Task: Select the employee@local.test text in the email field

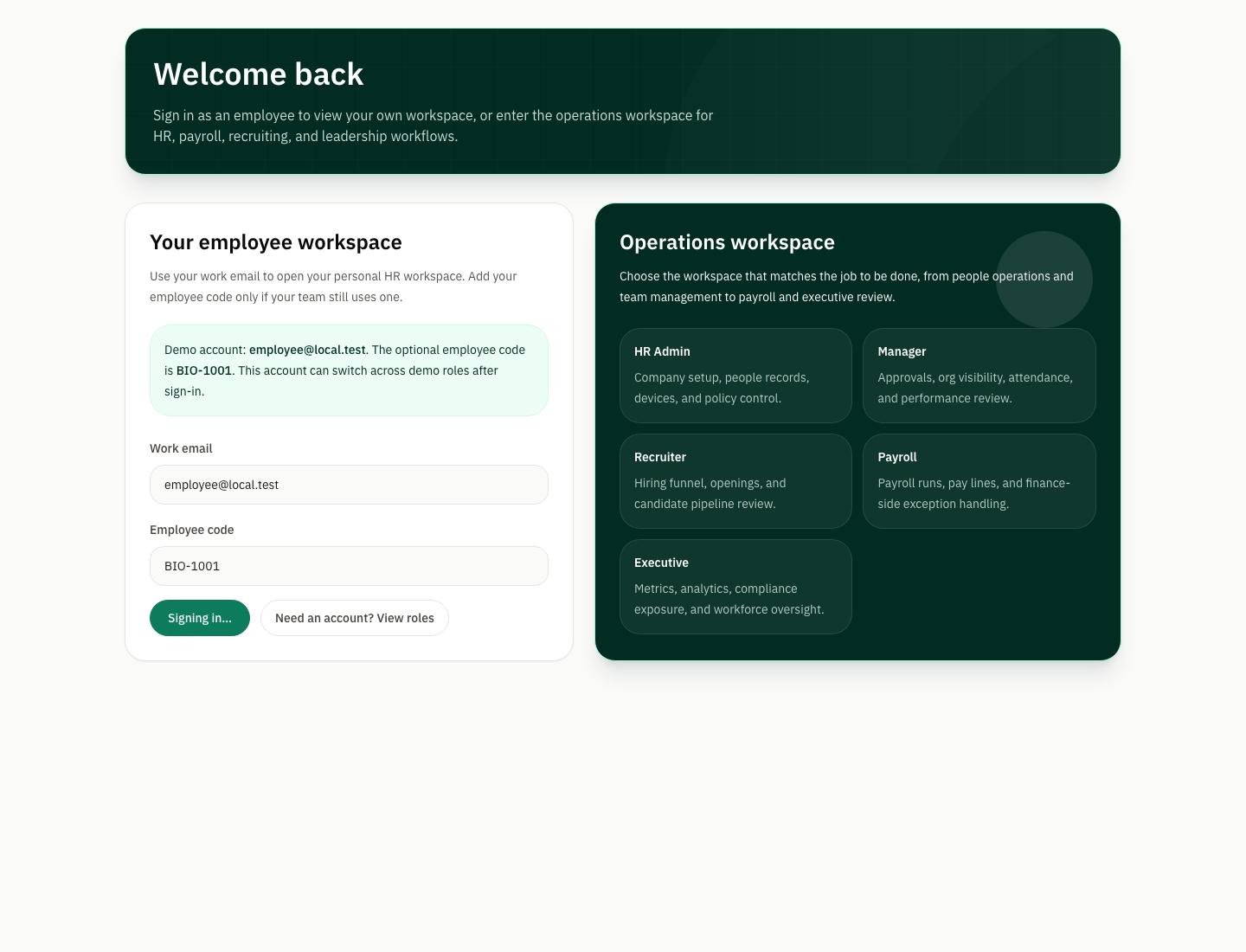Action: coord(222,485)
